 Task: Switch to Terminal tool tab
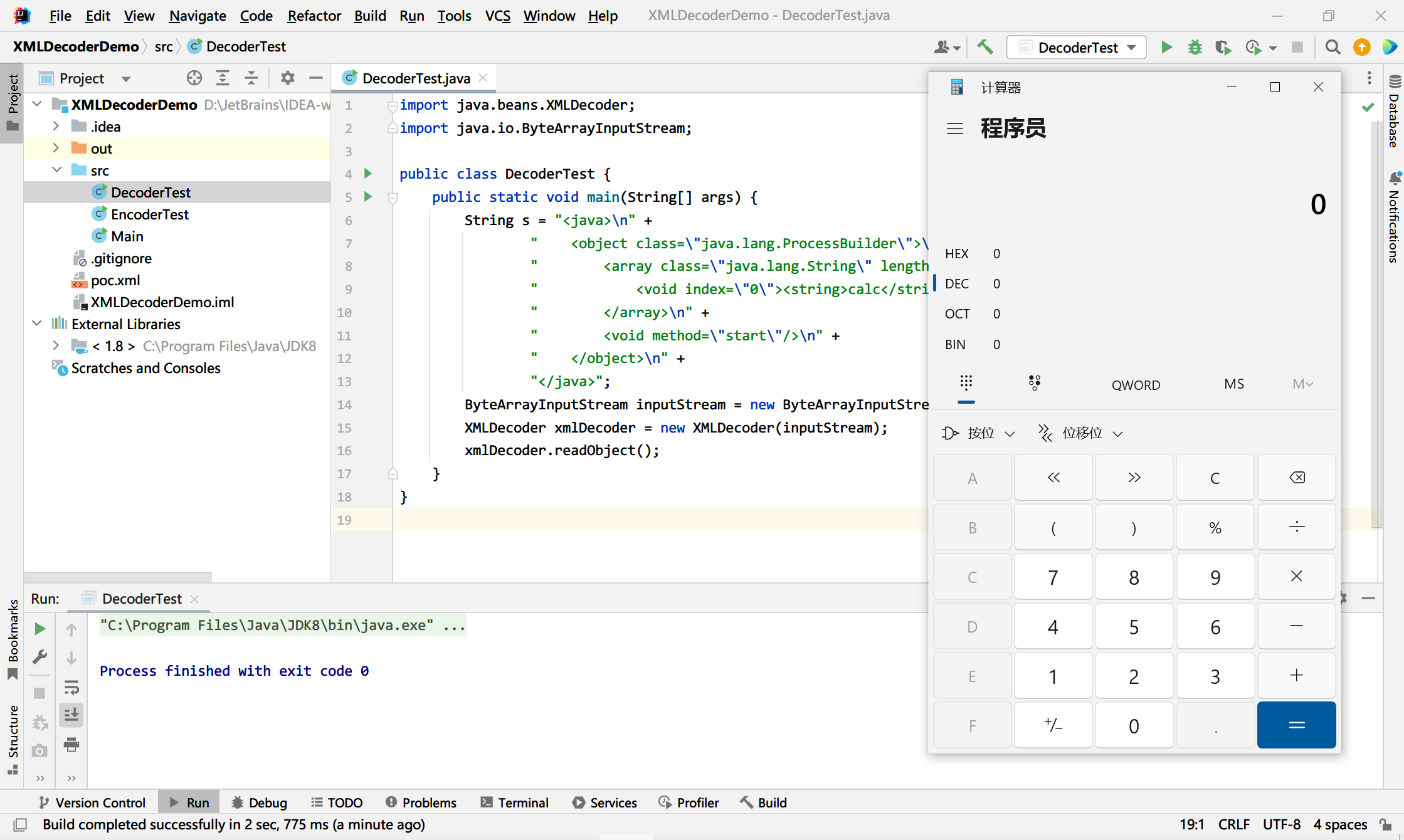click(x=514, y=803)
